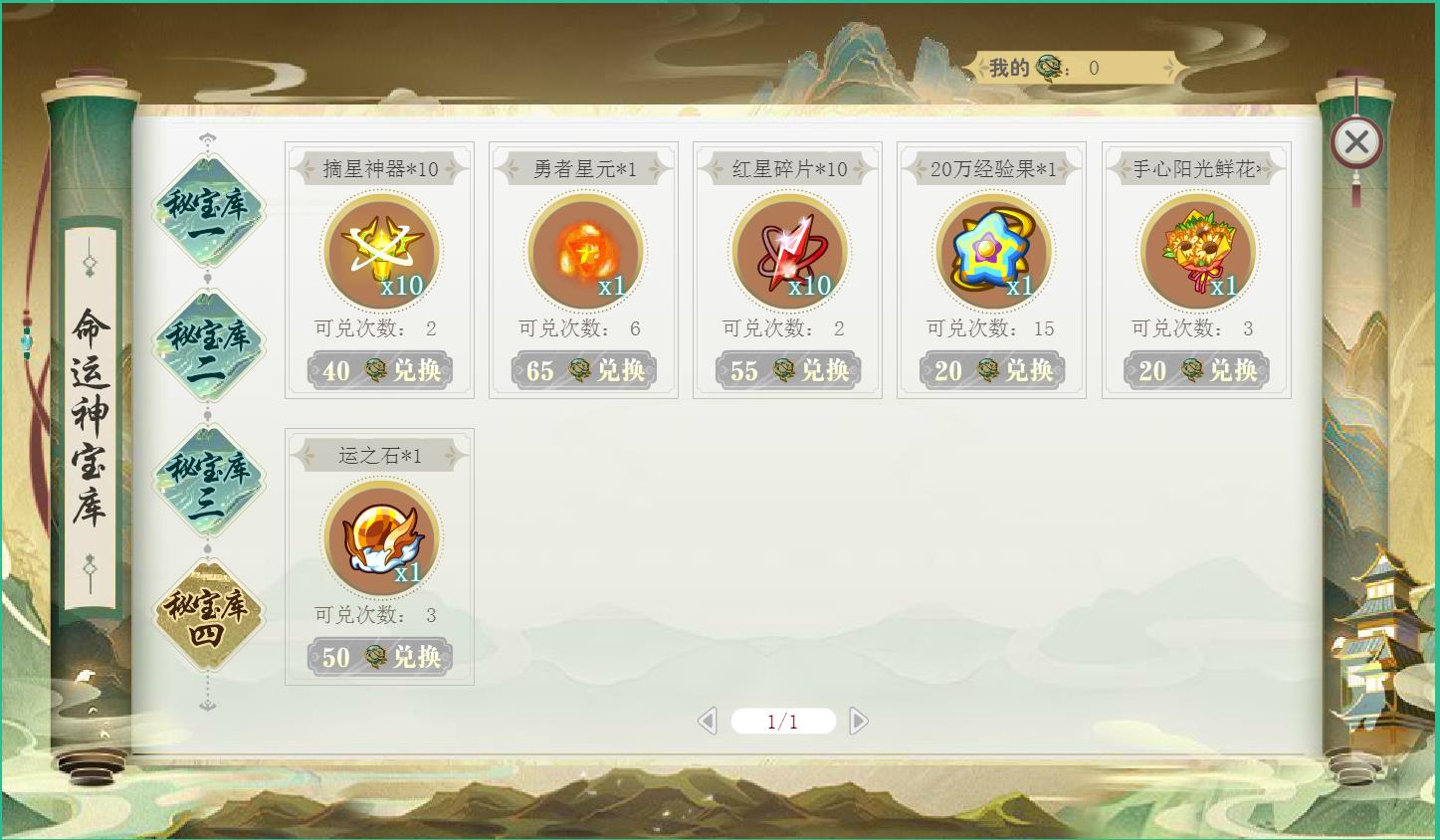Click 20 兑换 under 20万经验果
The height and width of the screenshot is (840, 1440).
click(993, 371)
